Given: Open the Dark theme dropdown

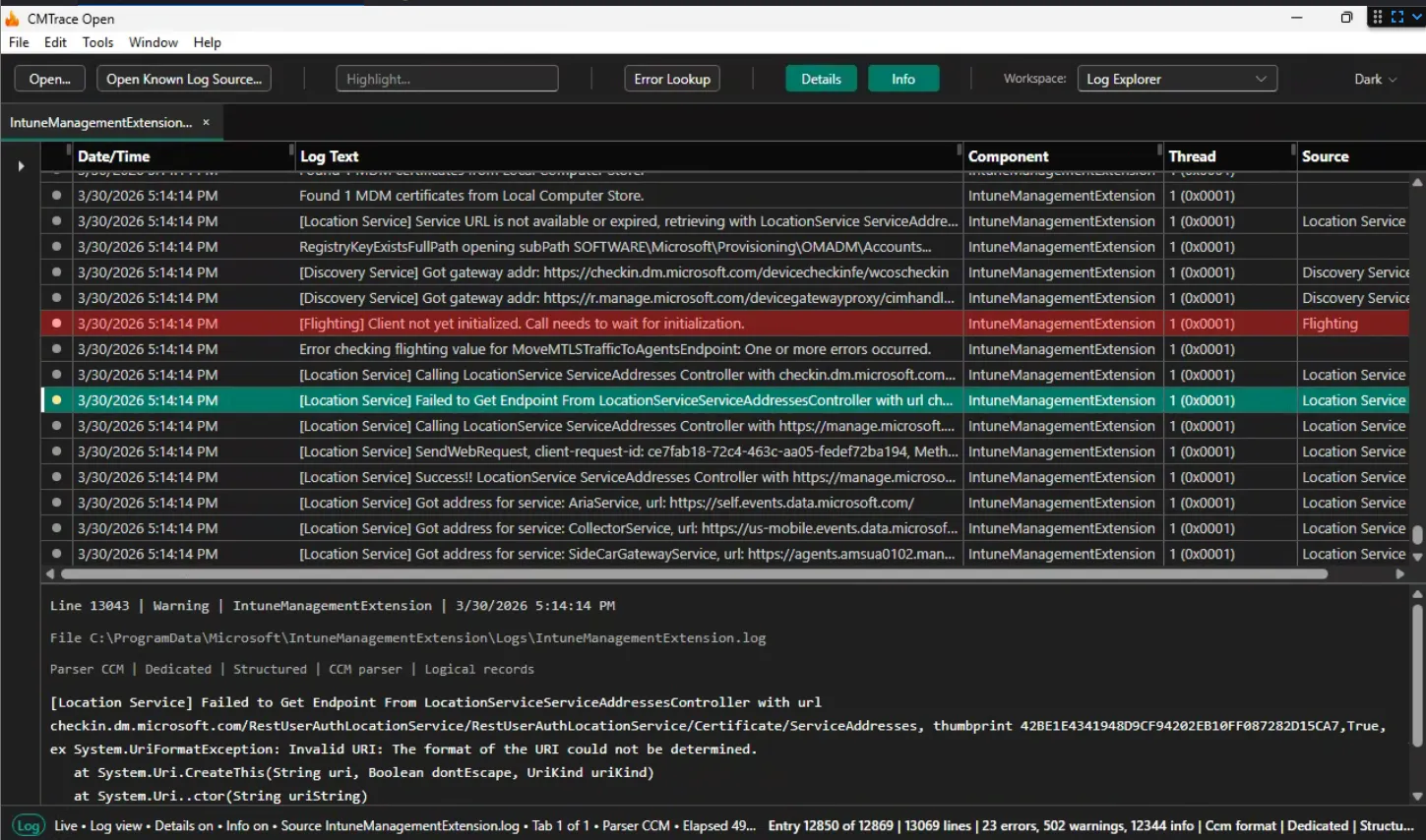Looking at the screenshot, I should pos(1374,78).
